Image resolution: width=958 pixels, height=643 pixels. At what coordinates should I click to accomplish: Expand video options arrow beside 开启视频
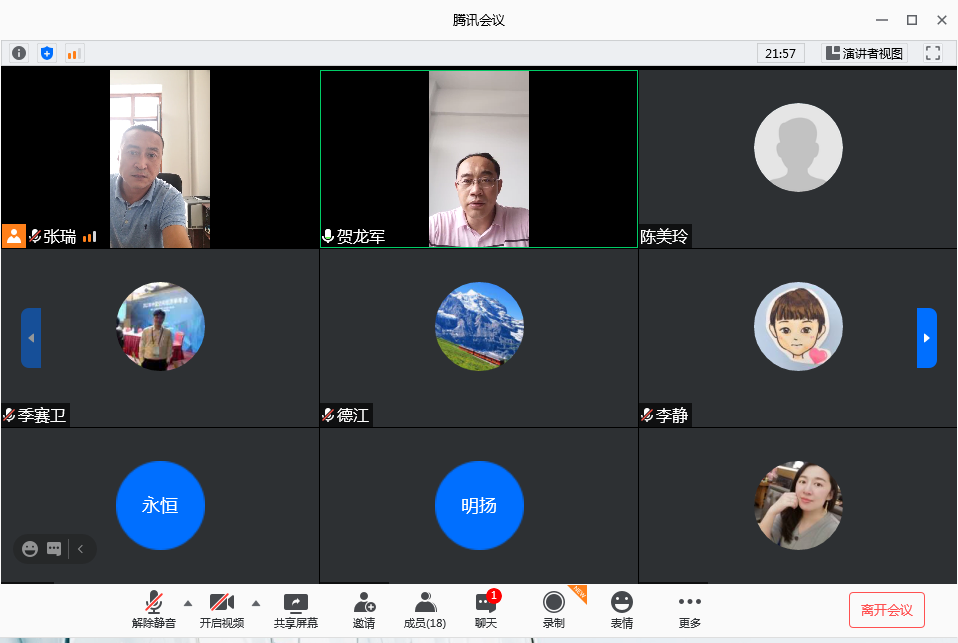pyautogui.click(x=255, y=603)
